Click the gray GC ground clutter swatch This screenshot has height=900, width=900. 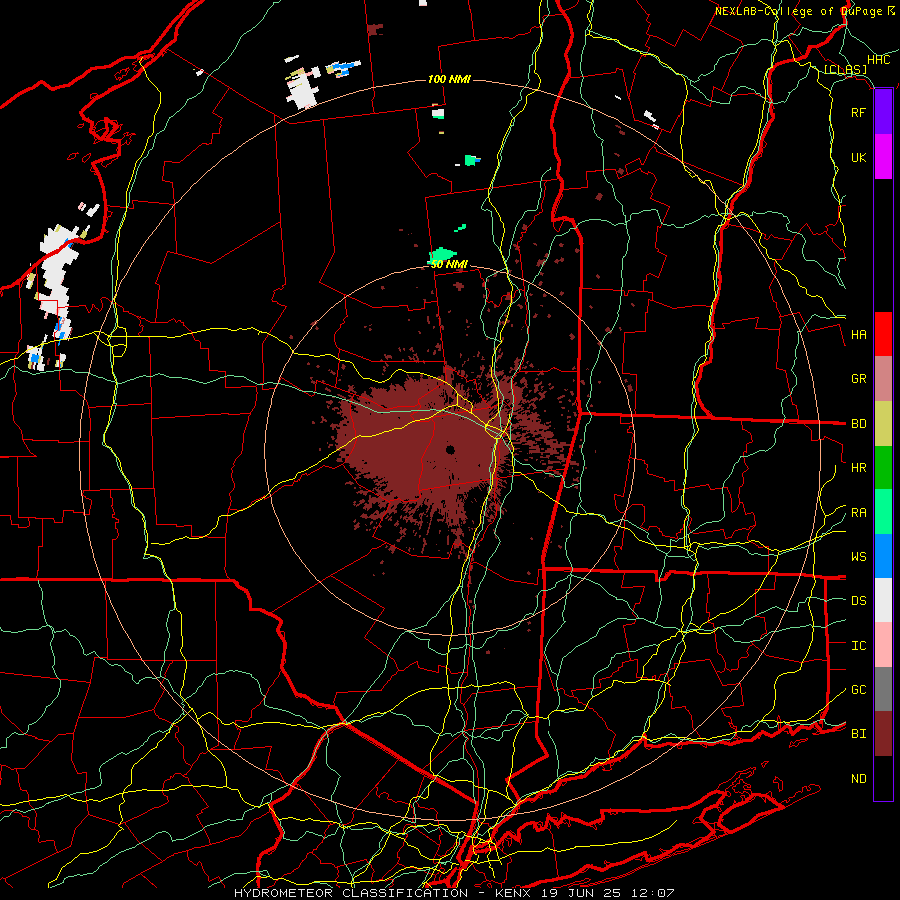(883, 689)
